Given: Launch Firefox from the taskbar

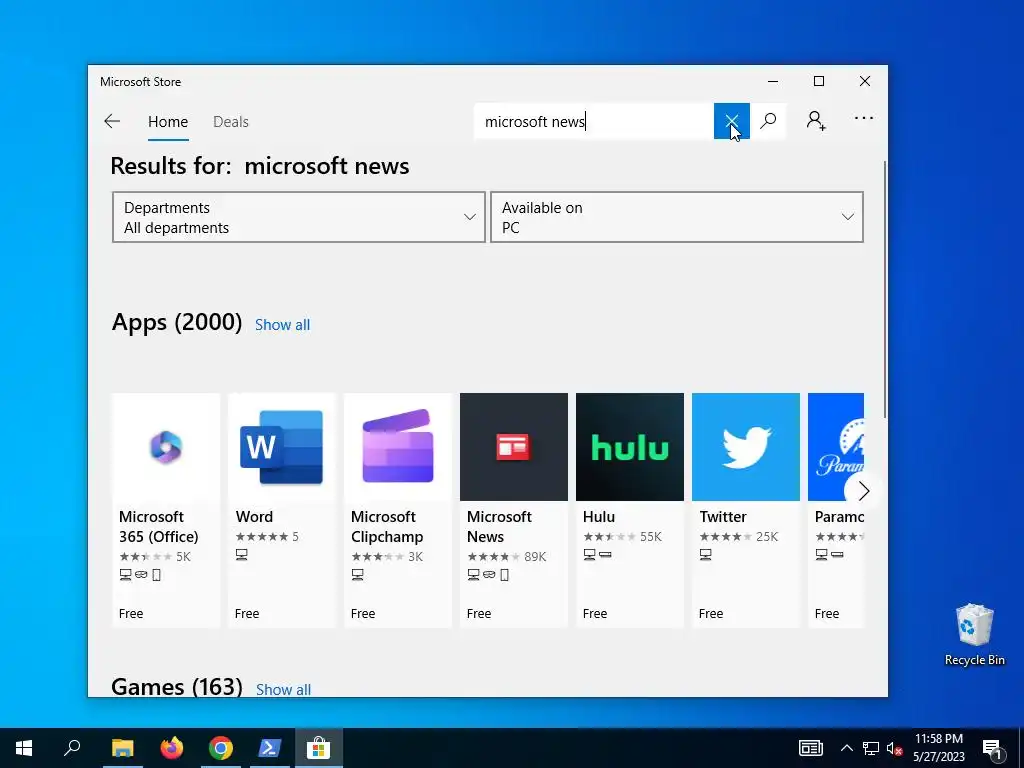Looking at the screenshot, I should tap(172, 748).
